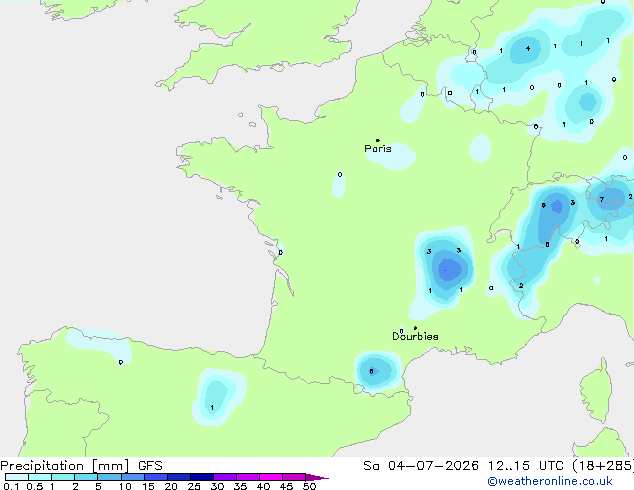This screenshot has height=490, width=634.
Task: Click the legend label 50
Action: pyautogui.click(x=309, y=486)
